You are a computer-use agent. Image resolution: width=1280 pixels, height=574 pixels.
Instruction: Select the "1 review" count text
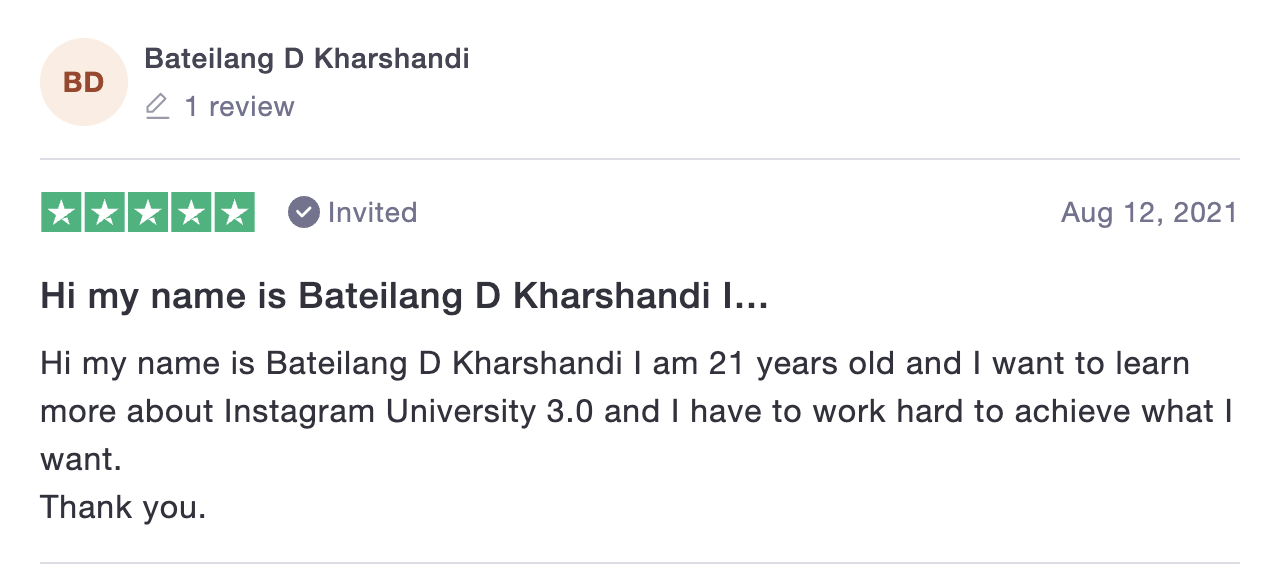pos(239,107)
